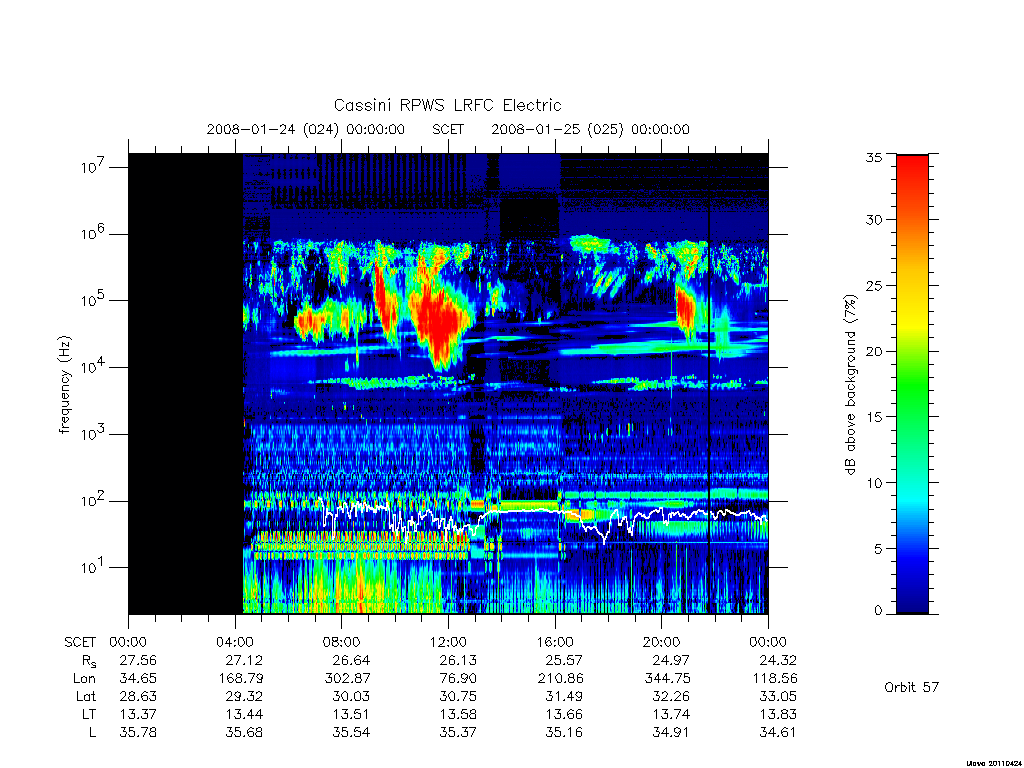
Task: Click the Lon value "302.87"
Action: pyautogui.click(x=347, y=679)
